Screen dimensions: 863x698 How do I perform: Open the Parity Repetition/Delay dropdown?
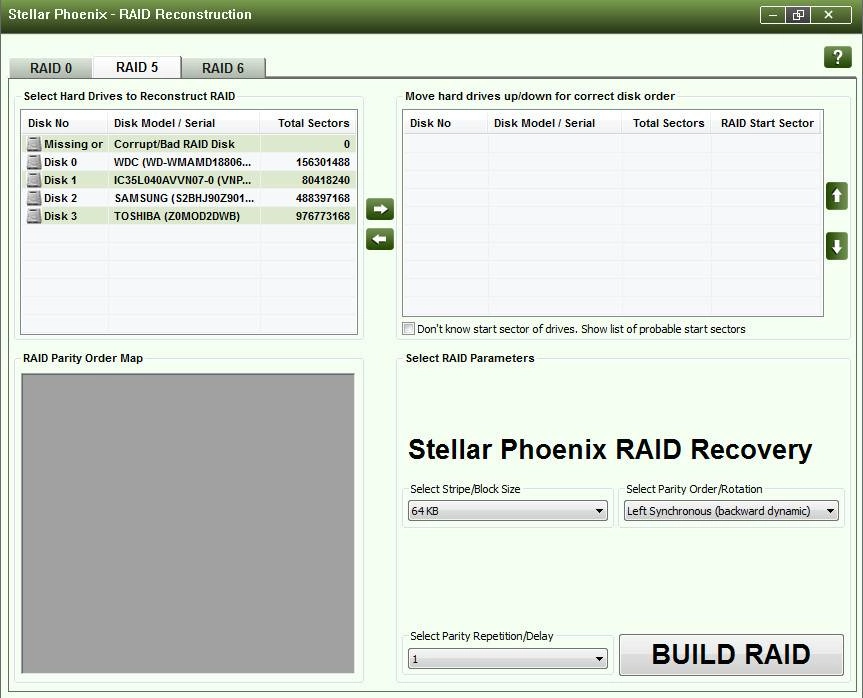tap(507, 658)
